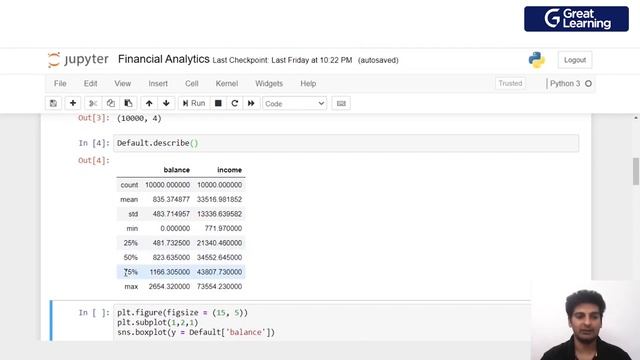The width and height of the screenshot is (640, 360).
Task: Open the Insert menu
Action: (x=158, y=83)
